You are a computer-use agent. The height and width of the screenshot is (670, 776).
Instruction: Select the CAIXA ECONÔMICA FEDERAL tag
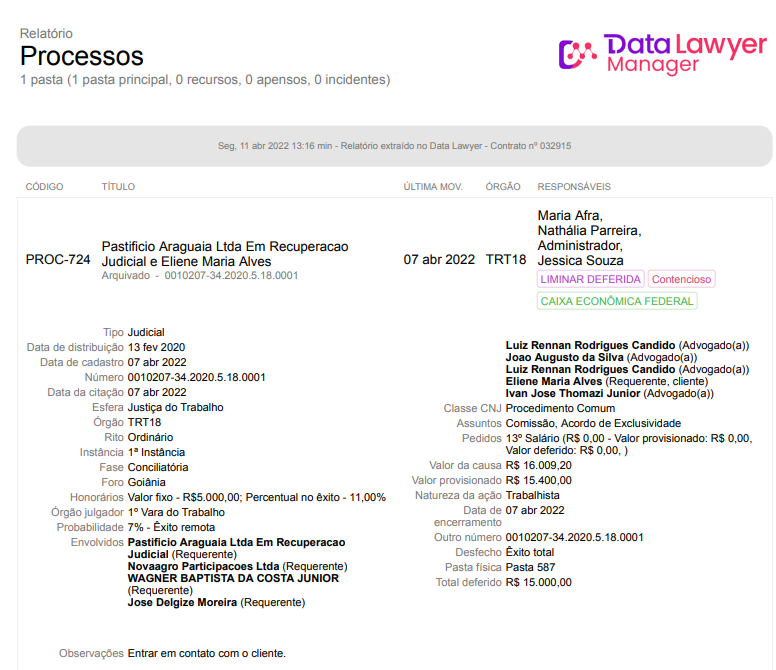[617, 301]
